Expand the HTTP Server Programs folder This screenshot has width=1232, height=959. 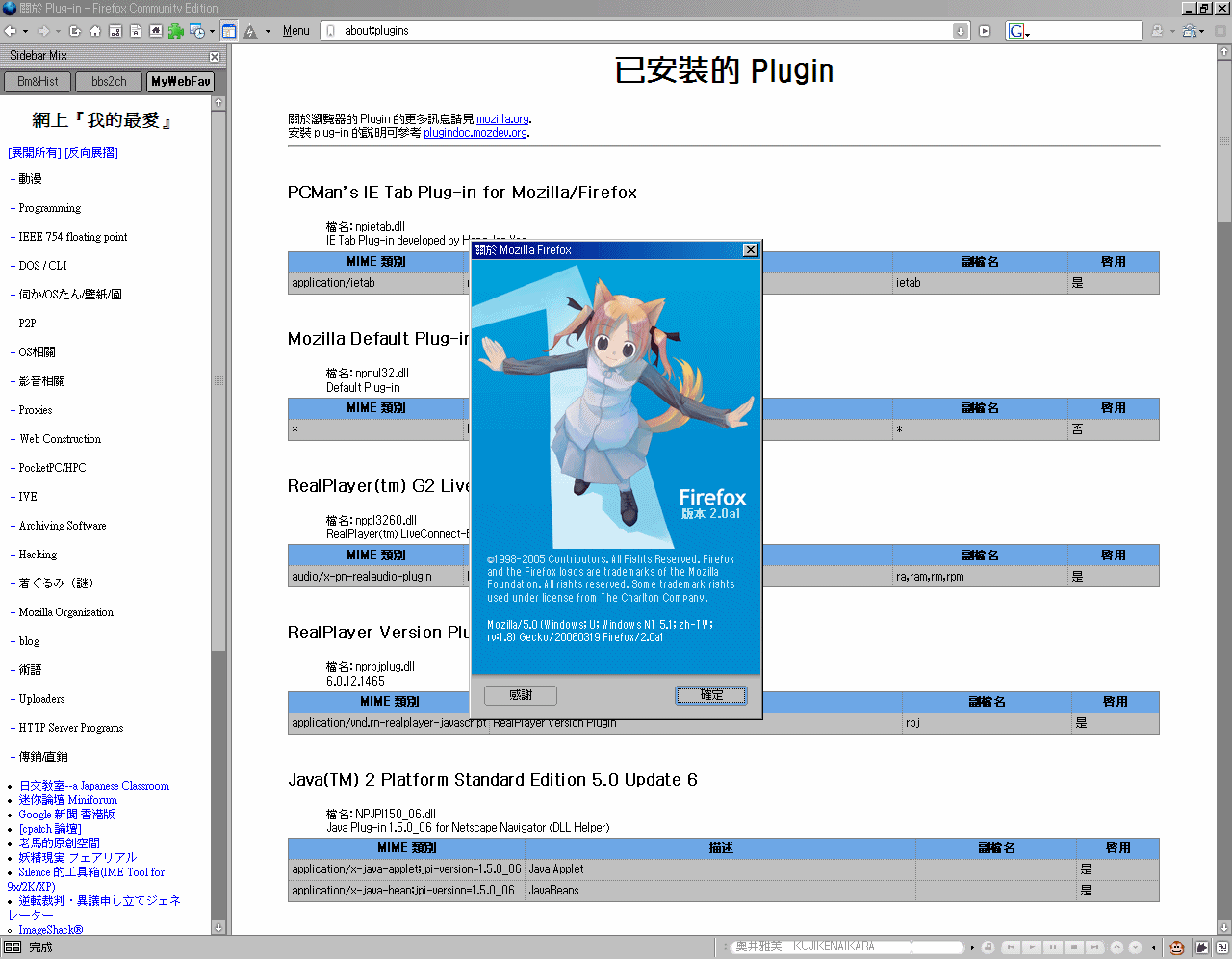click(x=13, y=728)
